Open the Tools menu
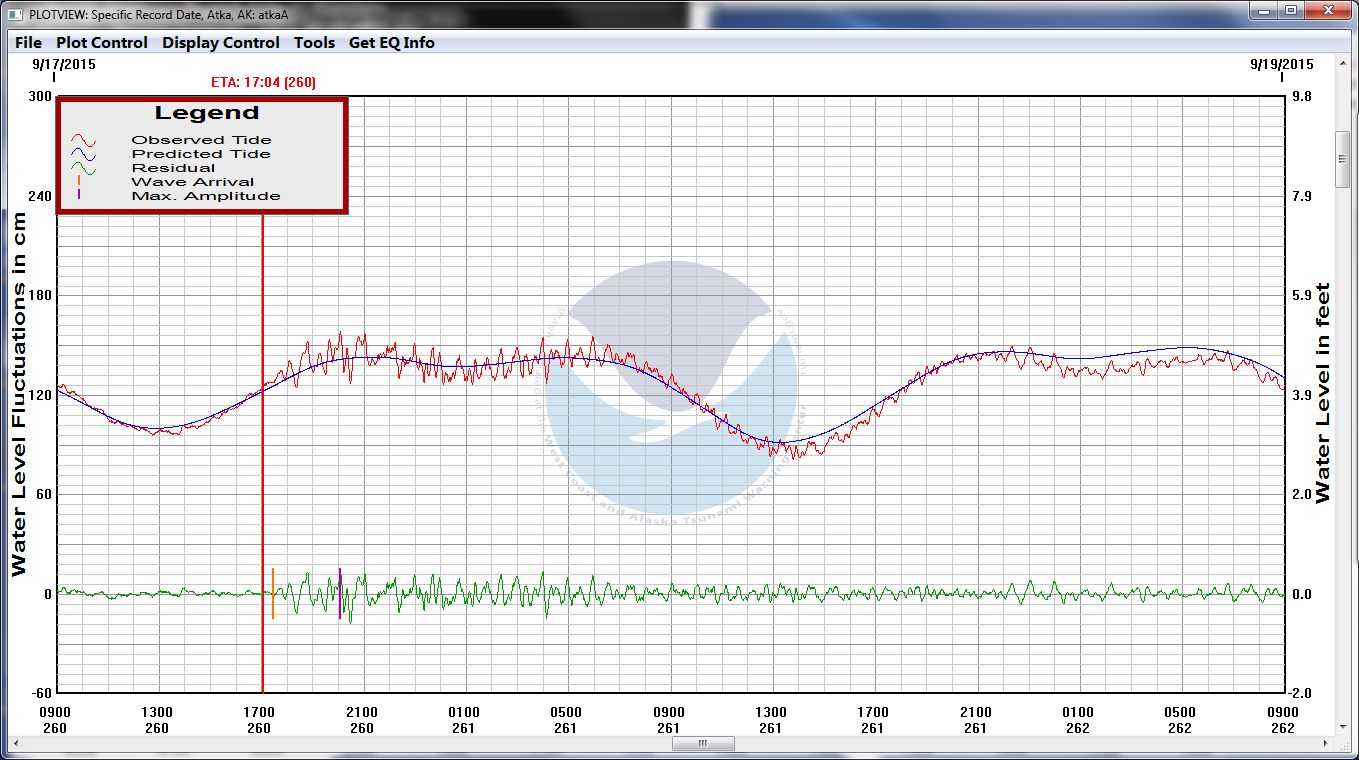The width and height of the screenshot is (1359, 760). (314, 42)
